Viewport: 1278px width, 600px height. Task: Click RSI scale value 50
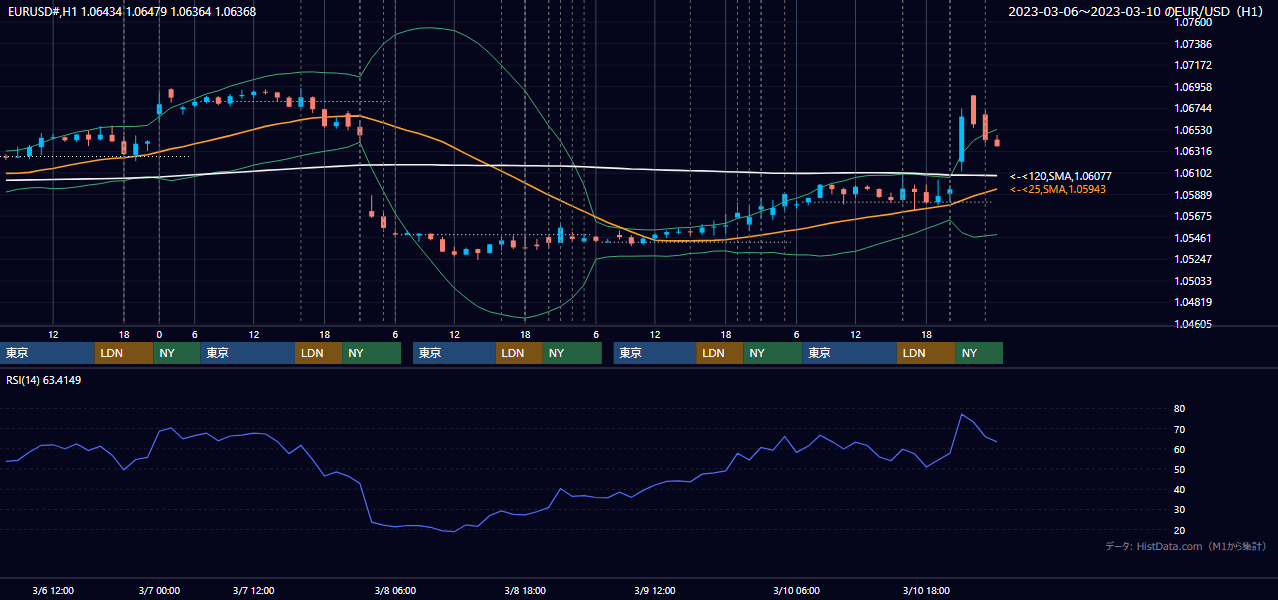1179,470
